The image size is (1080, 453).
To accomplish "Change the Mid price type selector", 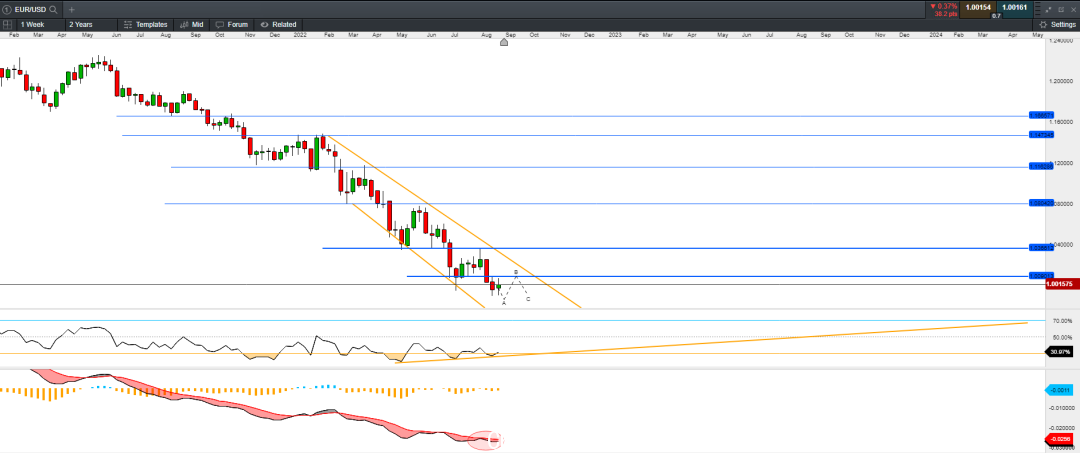I will click(192, 24).
